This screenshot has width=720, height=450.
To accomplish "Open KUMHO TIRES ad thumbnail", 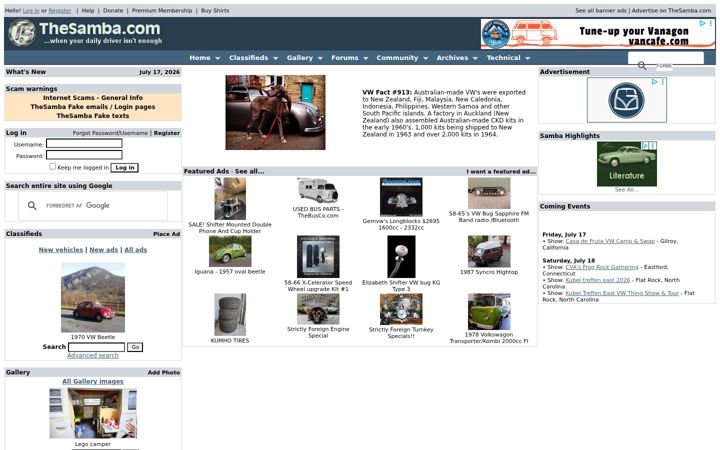I will (230, 315).
